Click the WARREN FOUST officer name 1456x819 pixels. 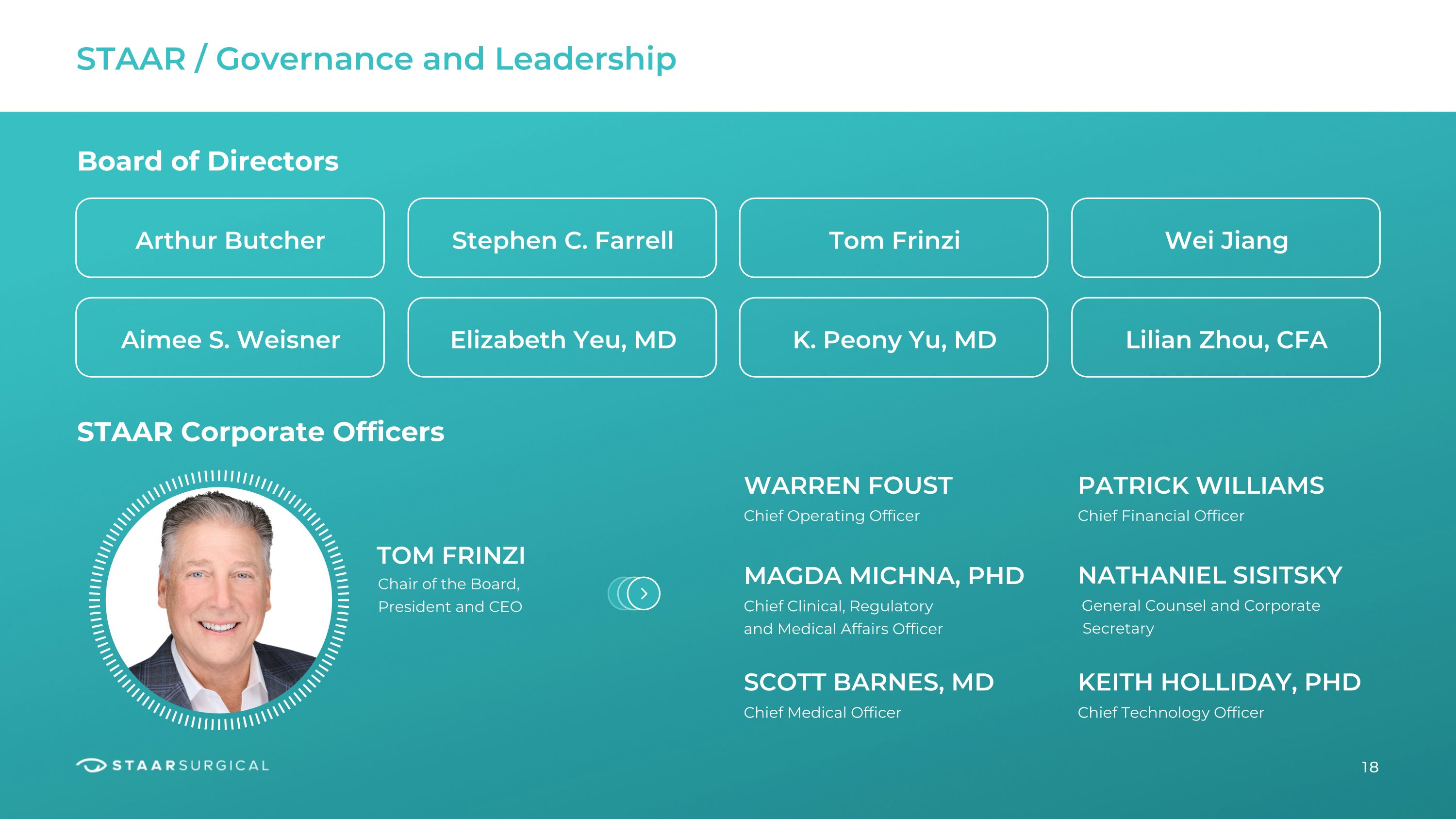point(848,485)
